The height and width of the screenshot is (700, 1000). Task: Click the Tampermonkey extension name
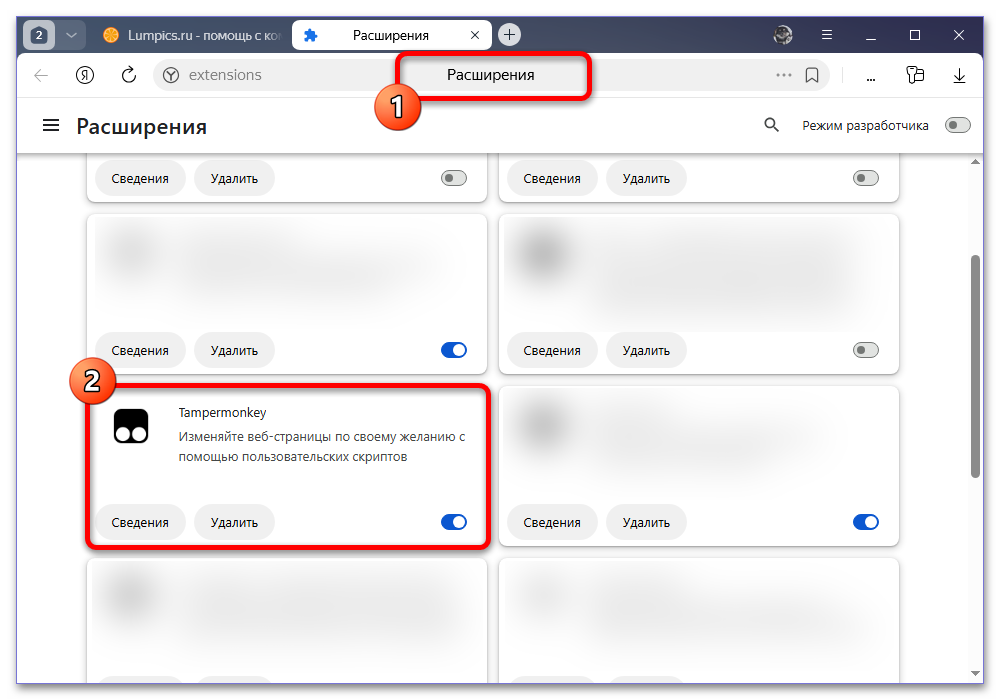pos(223,412)
